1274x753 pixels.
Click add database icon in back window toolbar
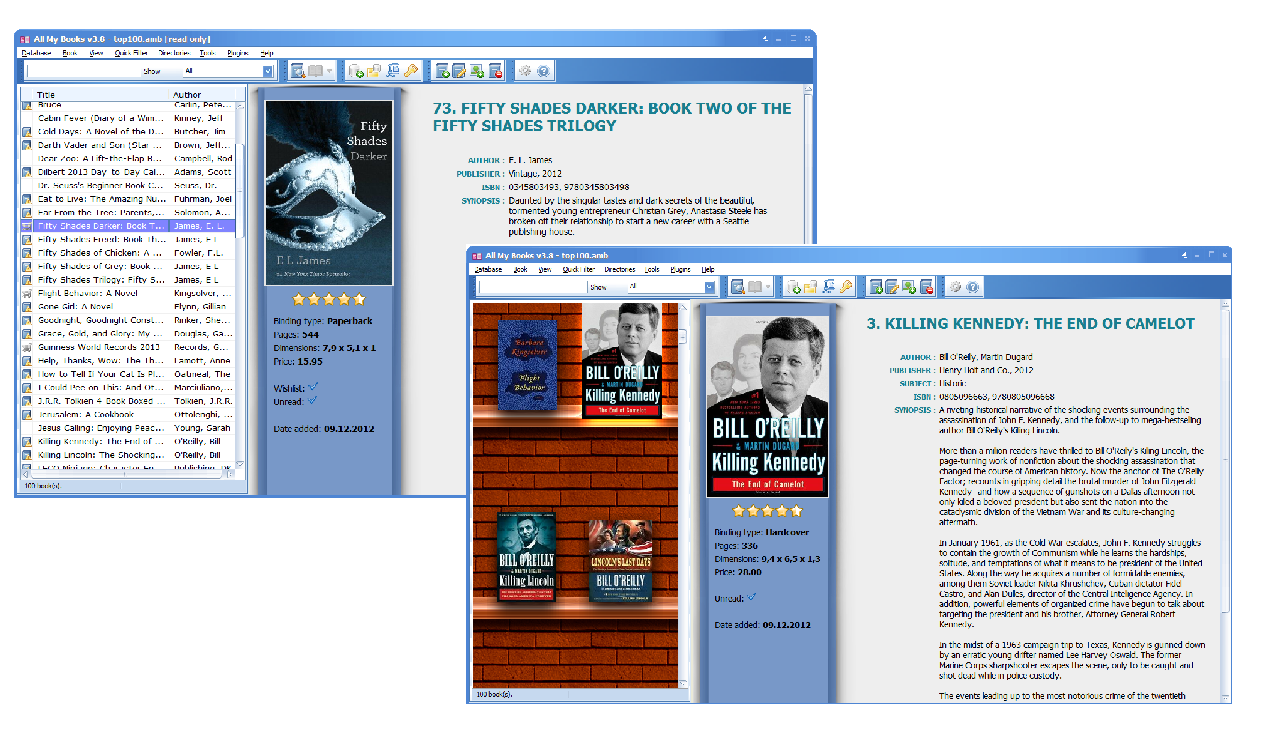[357, 71]
